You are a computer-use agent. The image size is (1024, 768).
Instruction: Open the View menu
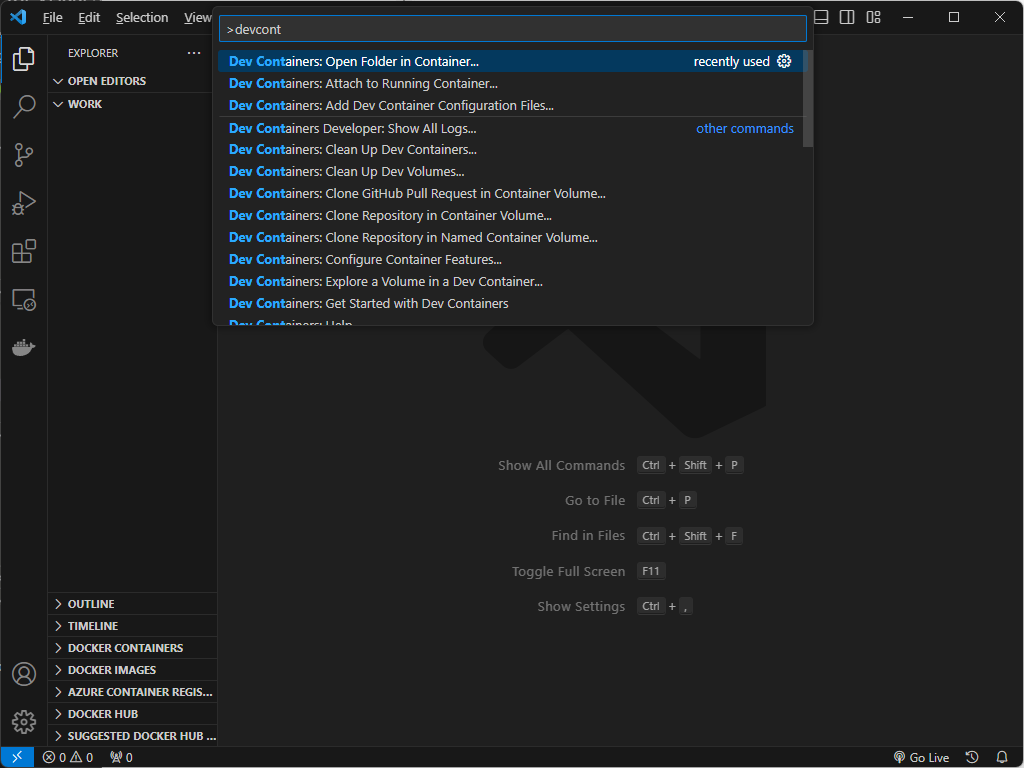(197, 18)
